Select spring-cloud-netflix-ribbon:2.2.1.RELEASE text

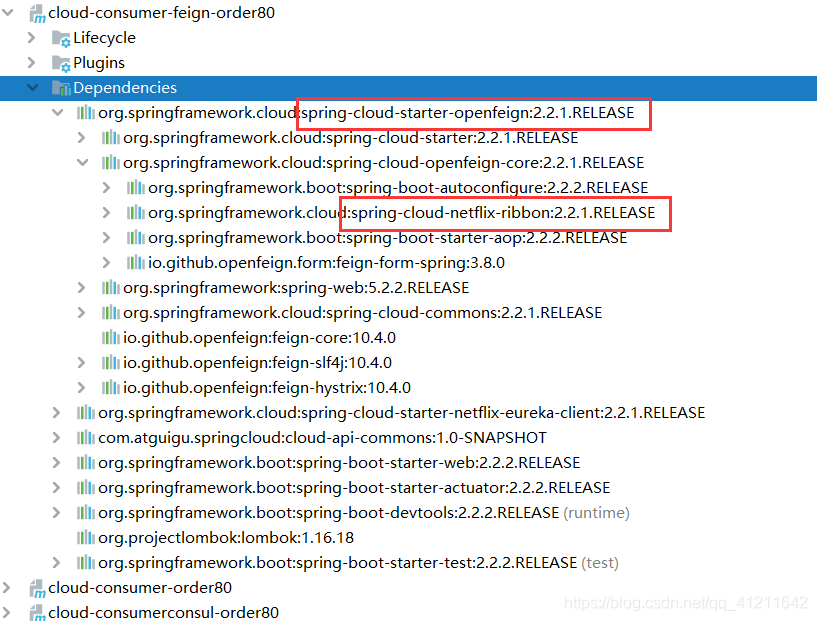(503, 213)
